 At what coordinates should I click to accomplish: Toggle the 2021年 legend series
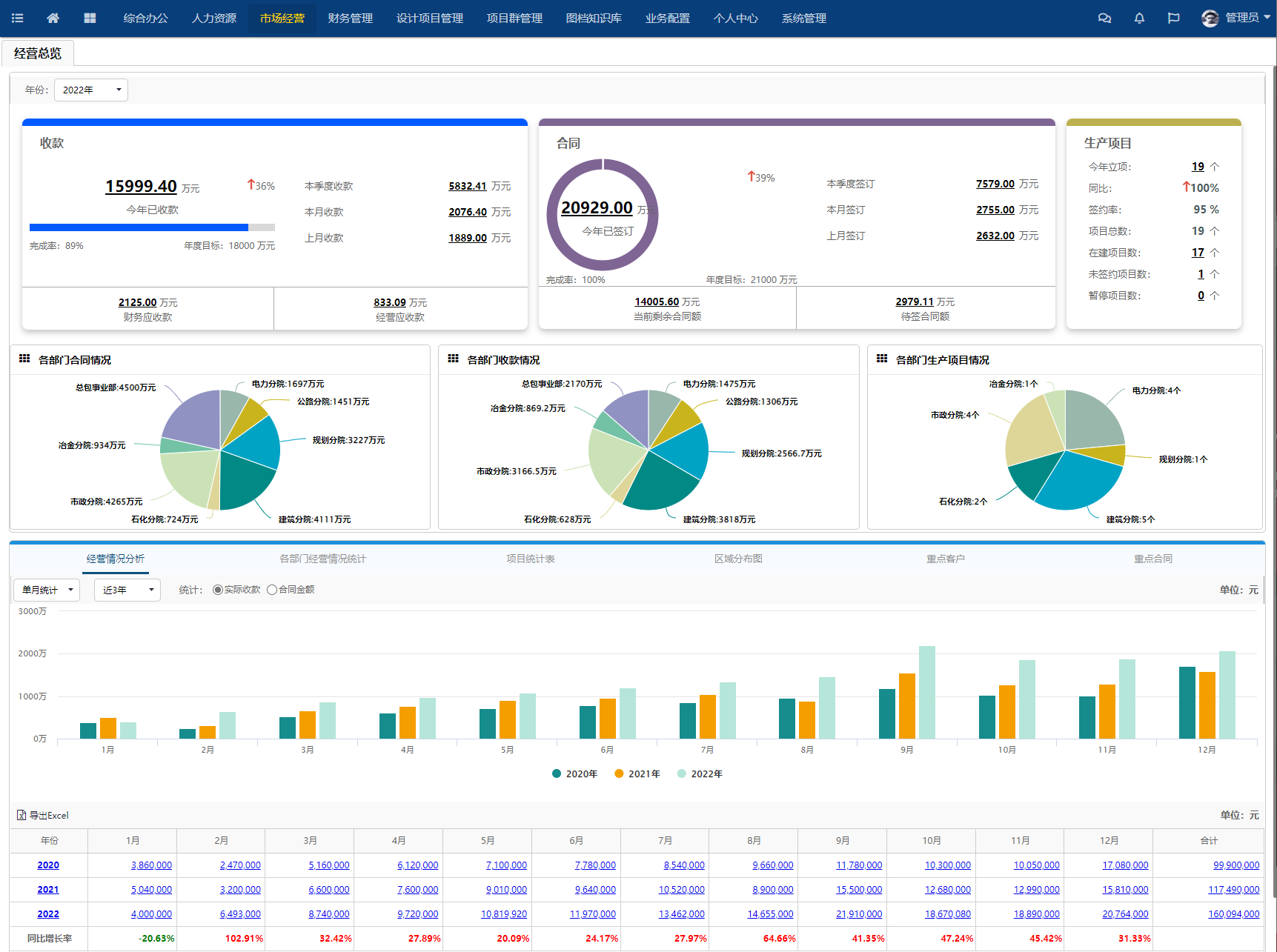pos(637,773)
